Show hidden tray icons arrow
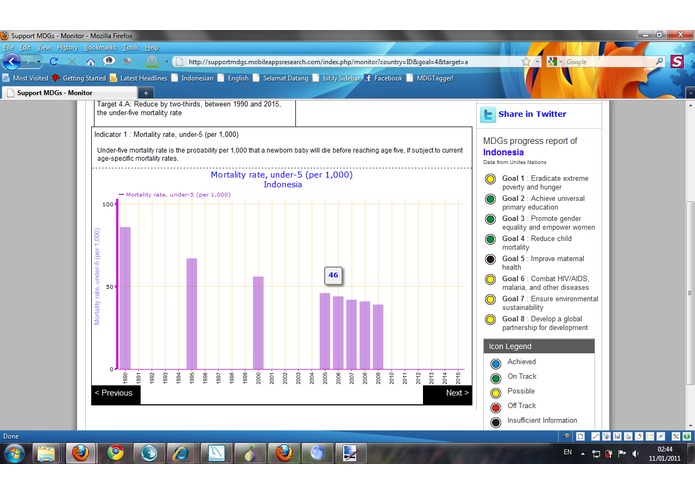Image resolution: width=695 pixels, height=494 pixels. (583, 454)
